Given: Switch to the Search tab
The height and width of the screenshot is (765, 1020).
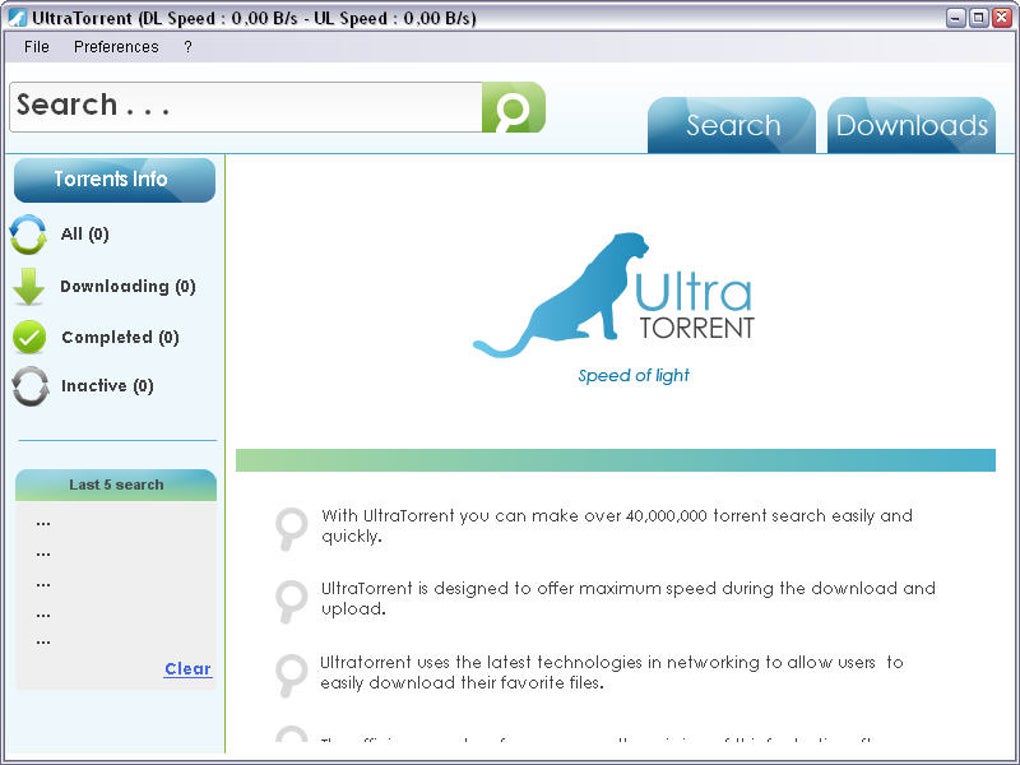Looking at the screenshot, I should tap(732, 125).
